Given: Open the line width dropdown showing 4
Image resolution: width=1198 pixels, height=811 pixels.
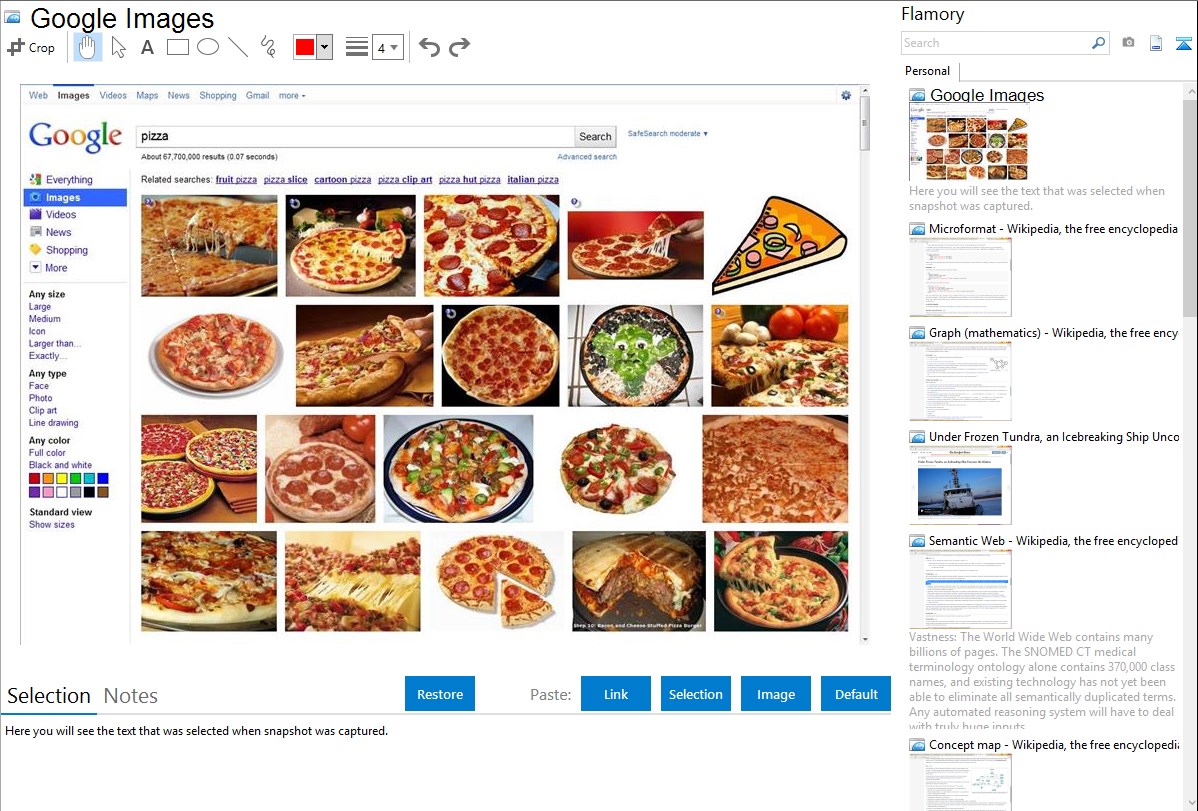Looking at the screenshot, I should 387,47.
